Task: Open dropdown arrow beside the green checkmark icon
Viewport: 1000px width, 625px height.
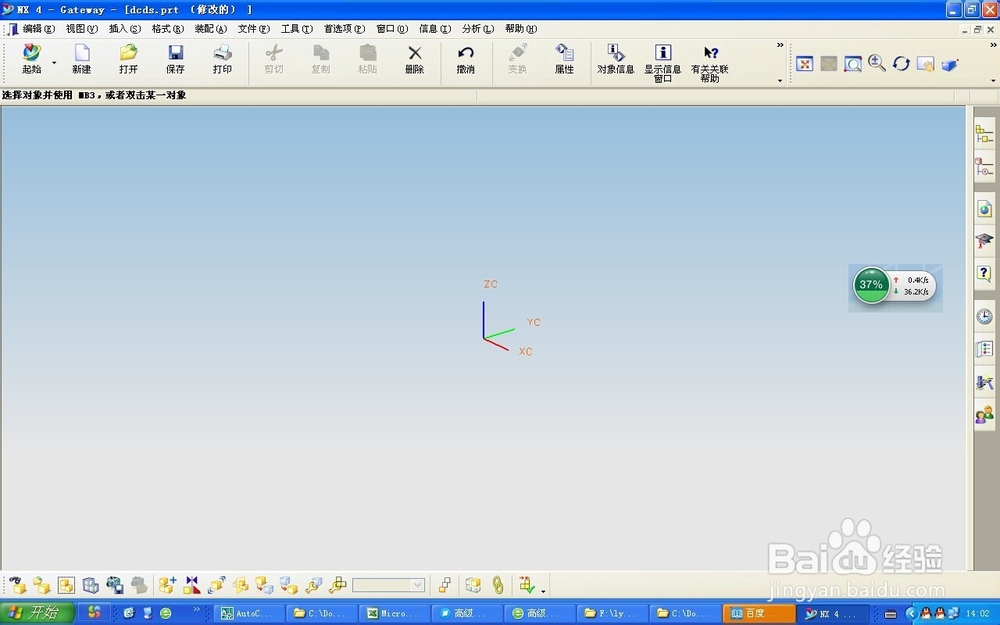Action: pyautogui.click(x=543, y=591)
